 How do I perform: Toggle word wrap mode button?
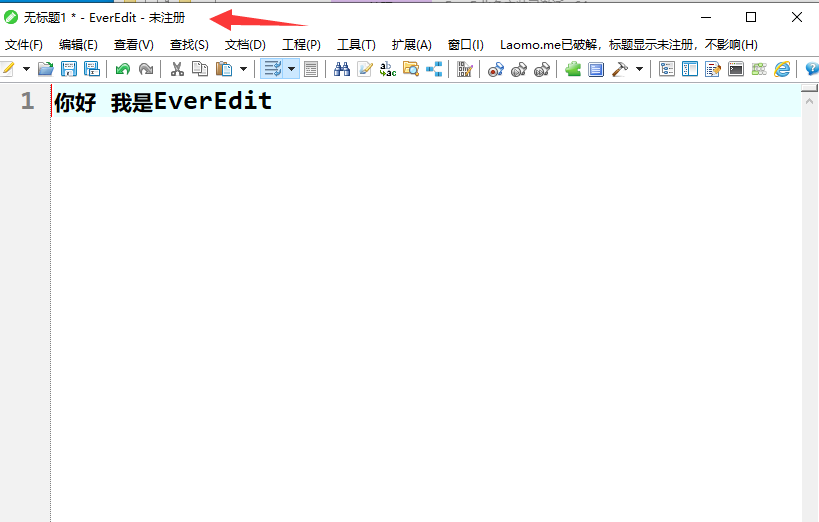pos(272,69)
